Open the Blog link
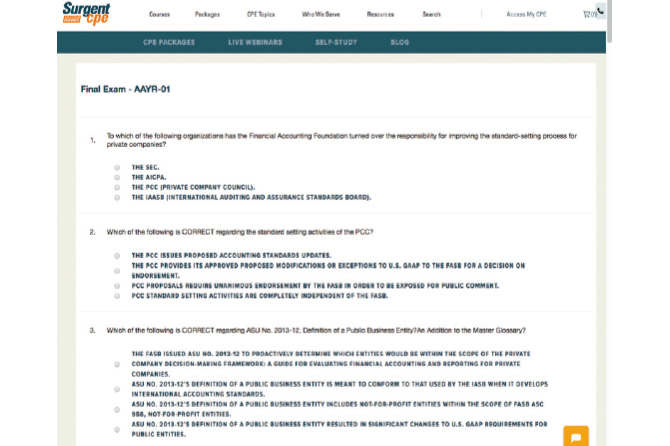 pyautogui.click(x=400, y=42)
